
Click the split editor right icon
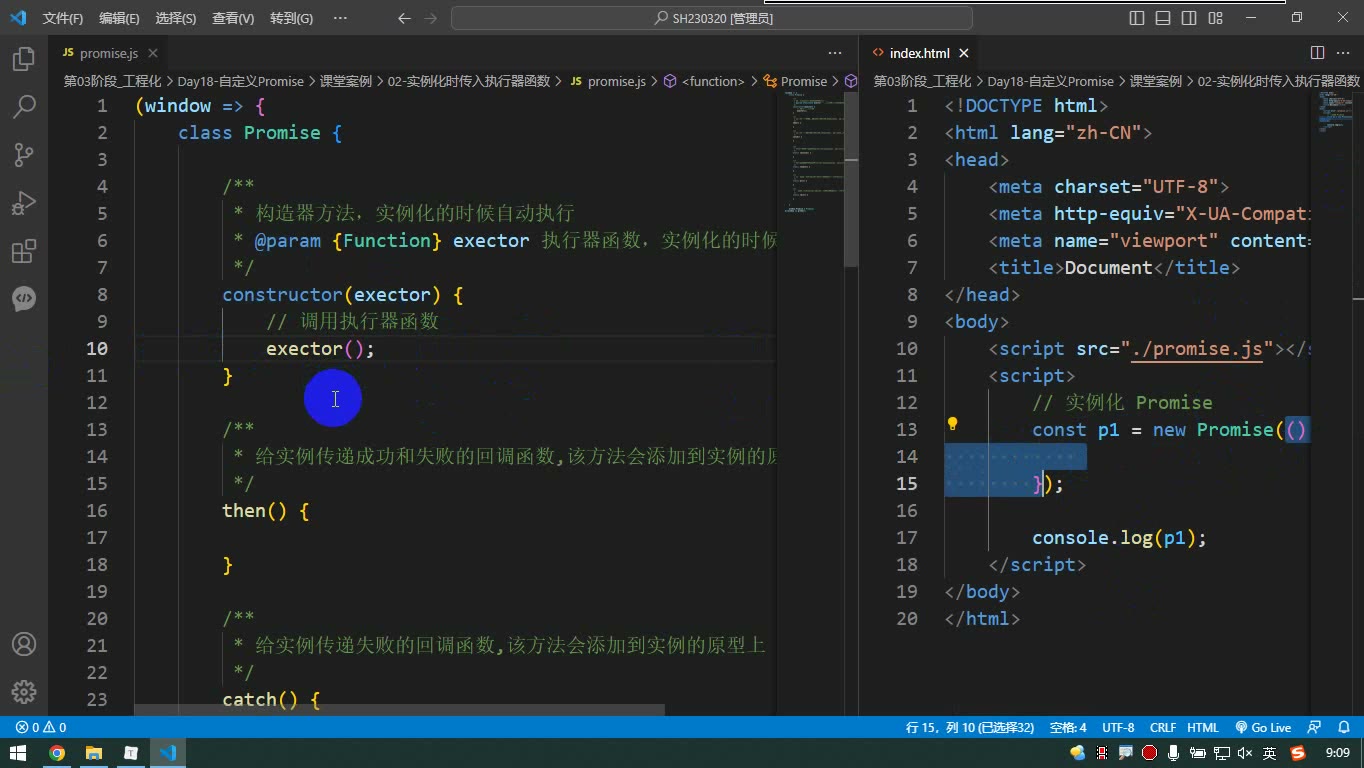[x=1317, y=53]
